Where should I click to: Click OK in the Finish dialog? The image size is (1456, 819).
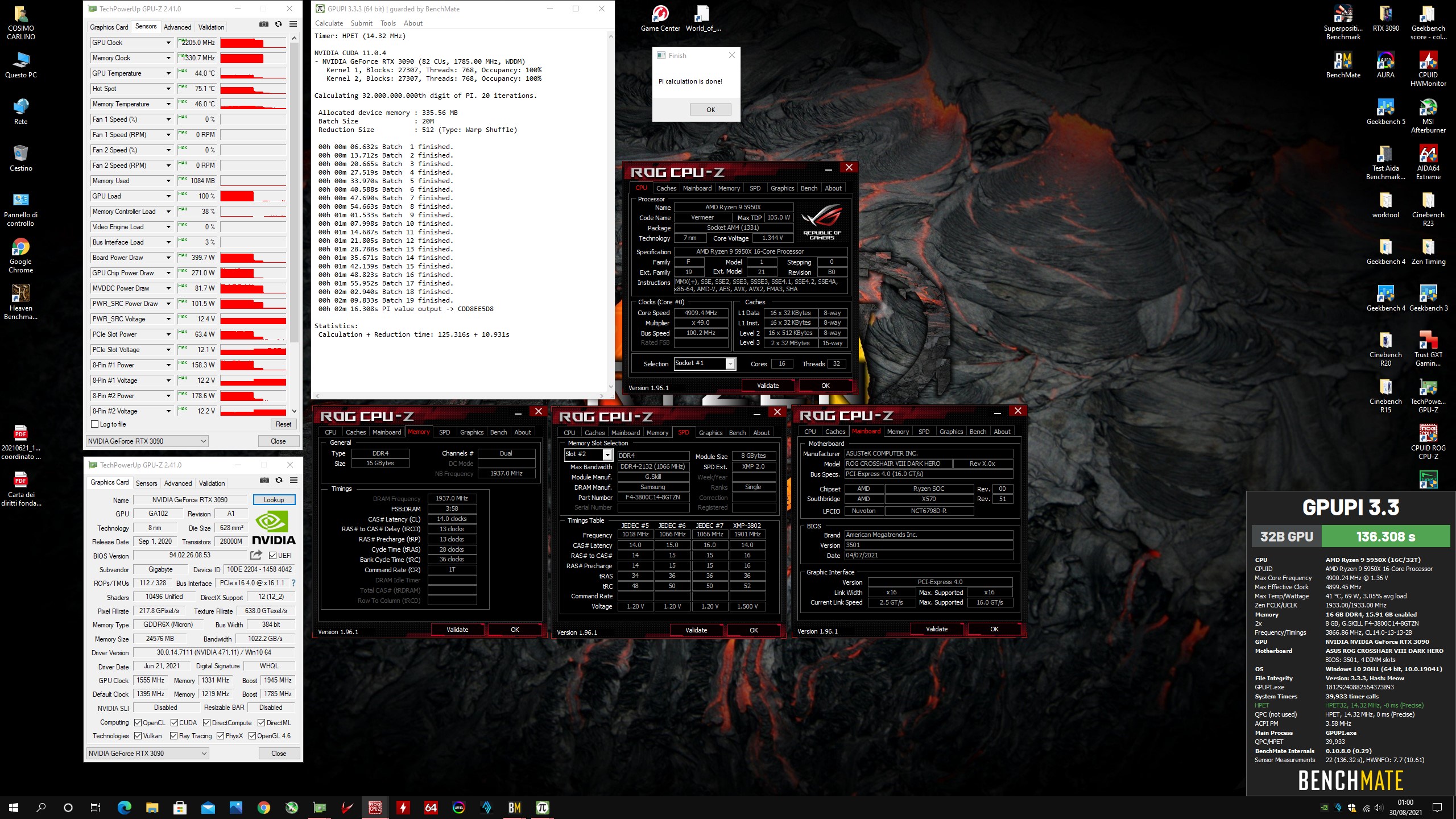(710, 110)
